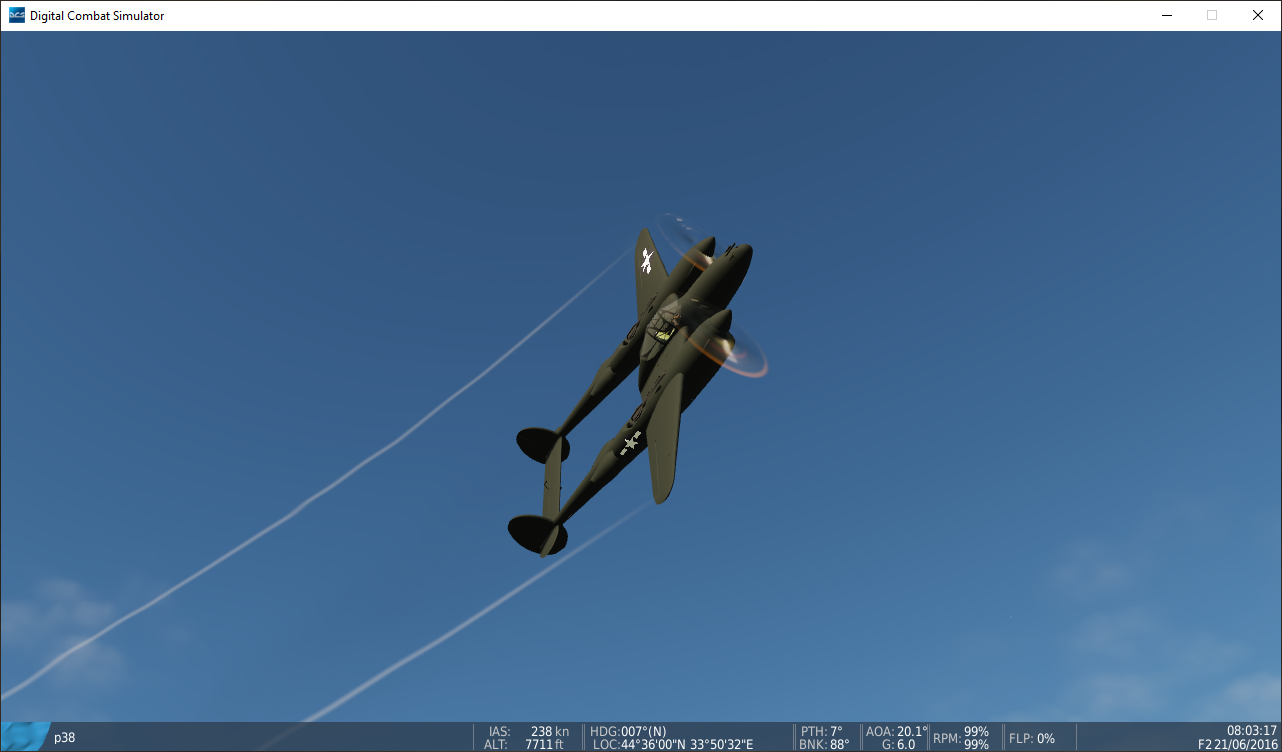1282x752 pixels.
Task: Click the white emblem on the upper wing
Action: click(647, 261)
